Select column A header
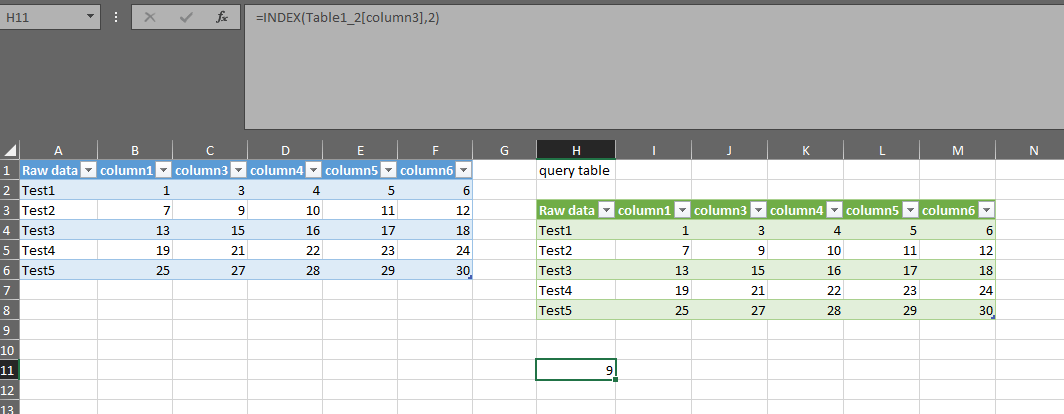Screen dimensions: 1064x414 (x=58, y=151)
